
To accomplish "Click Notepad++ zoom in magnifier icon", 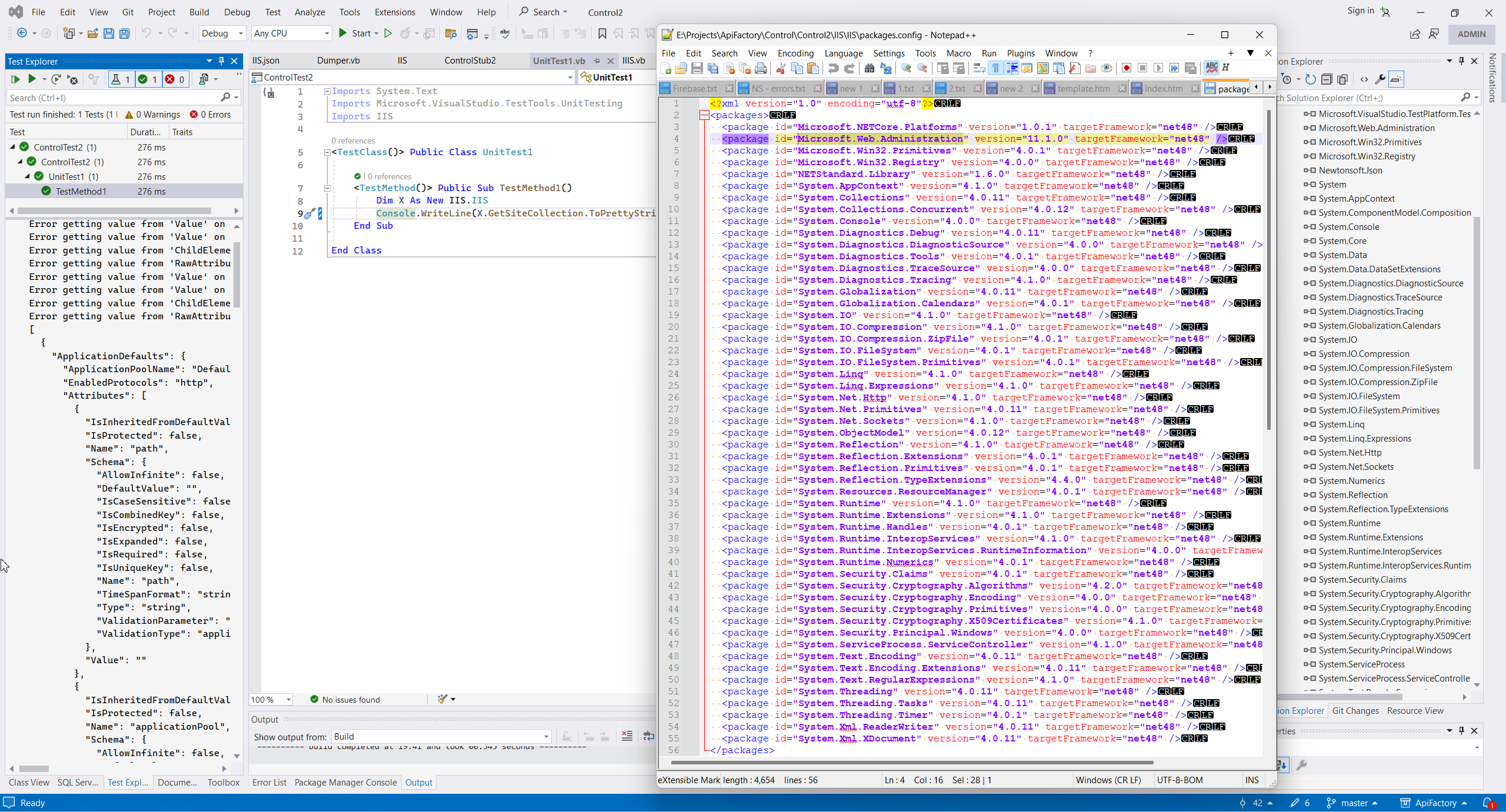I will [x=906, y=68].
